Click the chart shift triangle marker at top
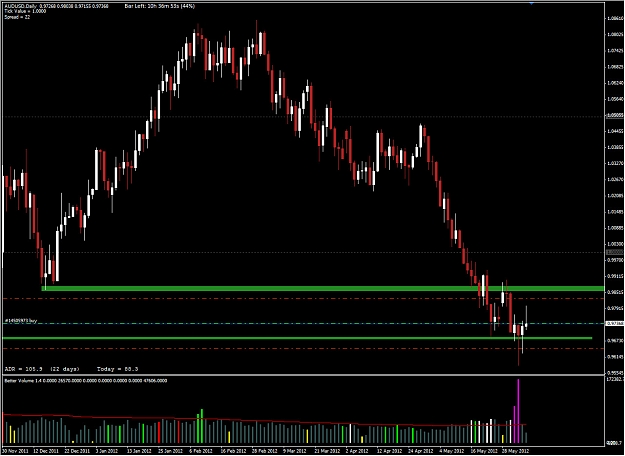This screenshot has height=456, width=625. 531,3
